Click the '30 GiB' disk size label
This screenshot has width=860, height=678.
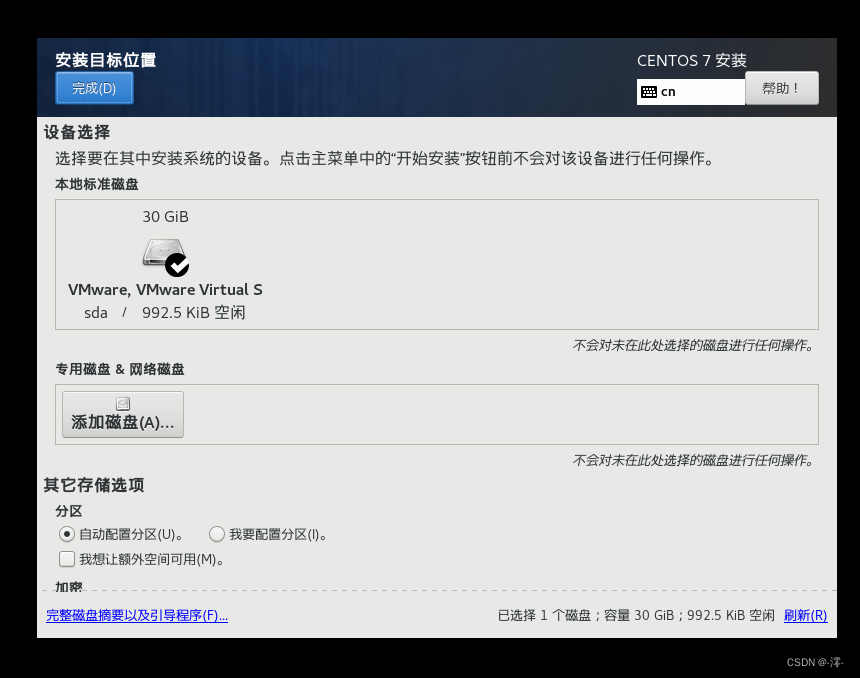point(166,217)
